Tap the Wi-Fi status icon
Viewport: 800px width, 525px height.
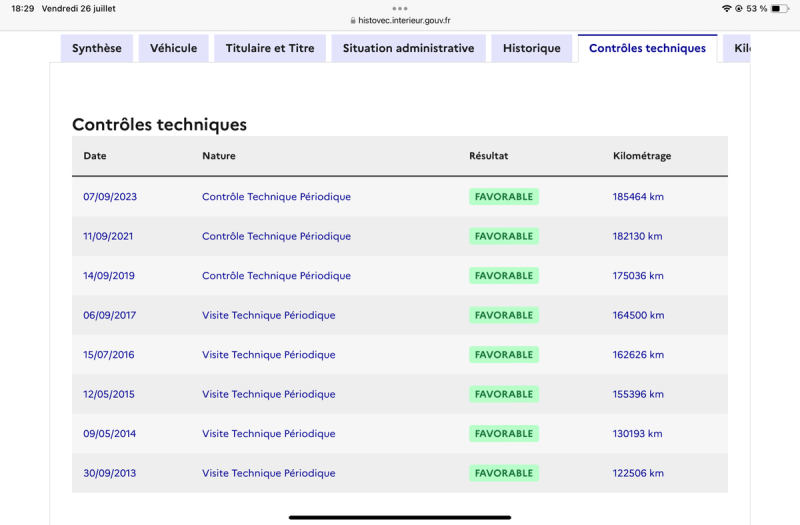726,8
